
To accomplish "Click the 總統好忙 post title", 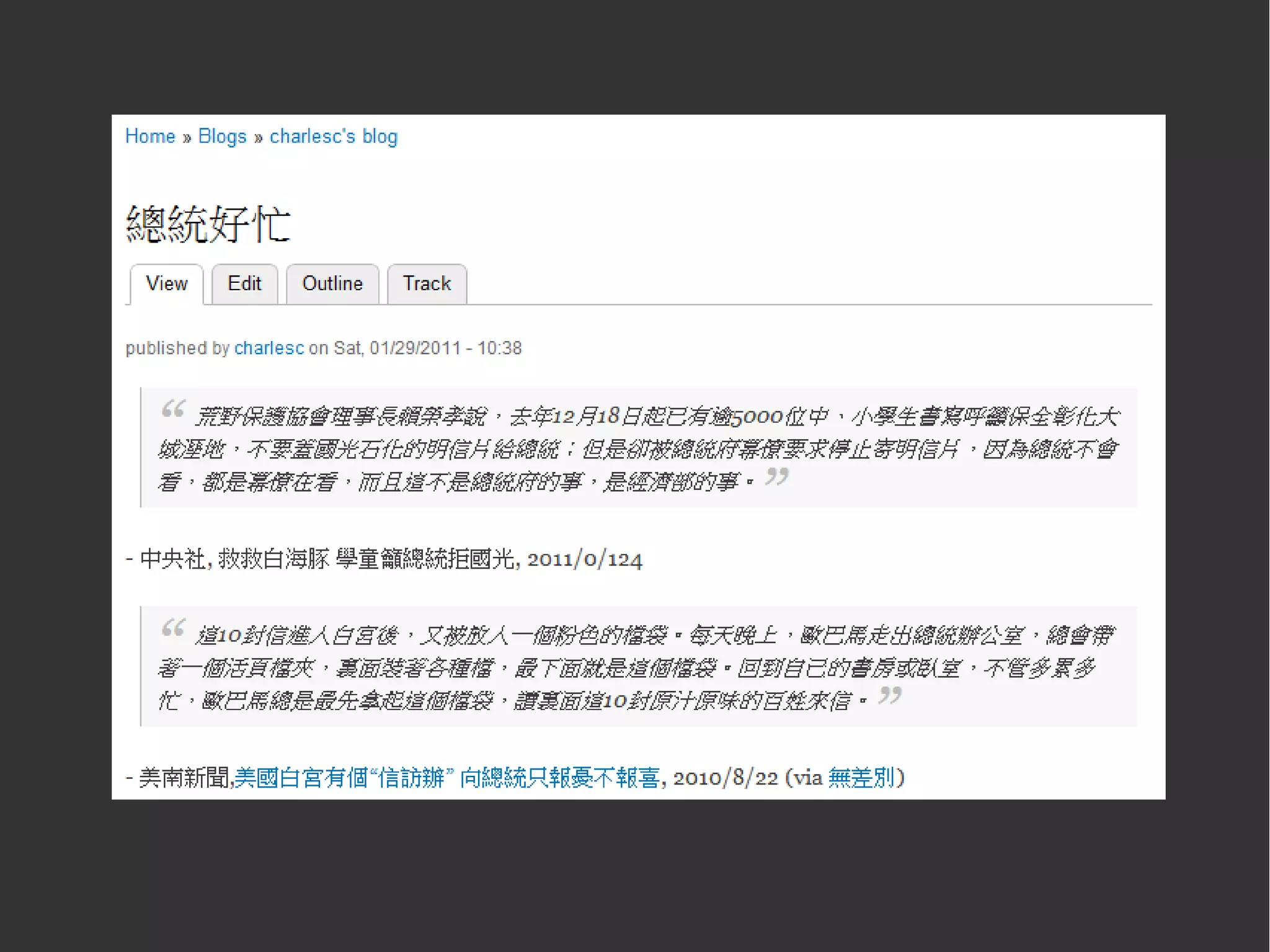I will [x=208, y=224].
